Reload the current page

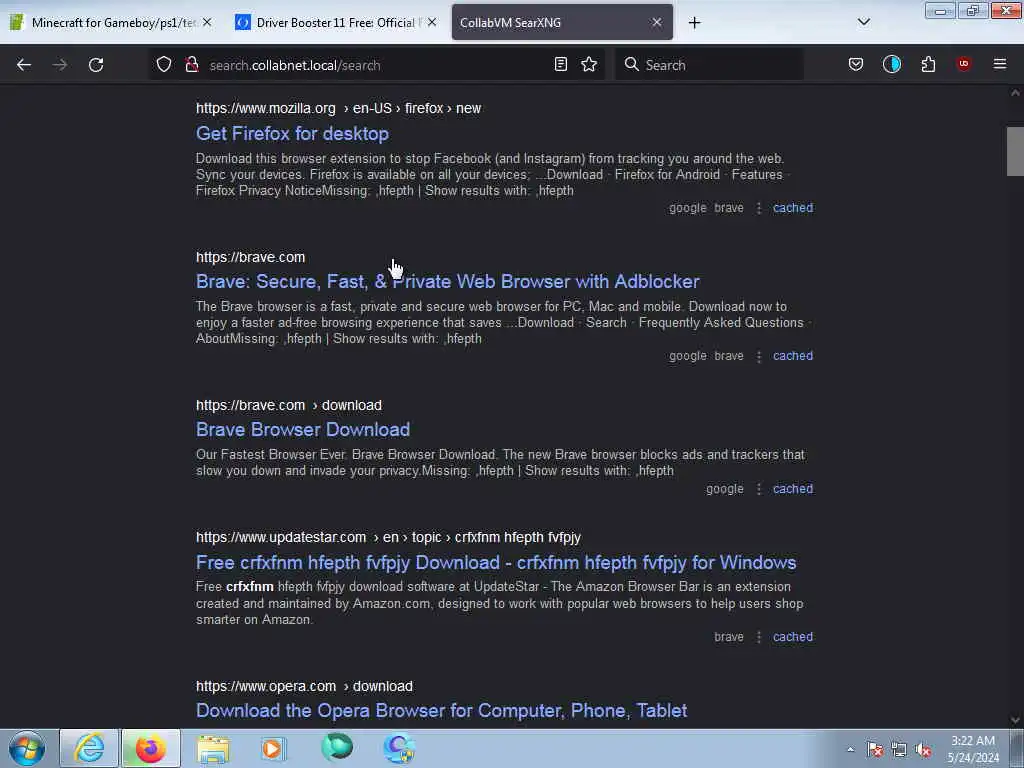tap(96, 65)
